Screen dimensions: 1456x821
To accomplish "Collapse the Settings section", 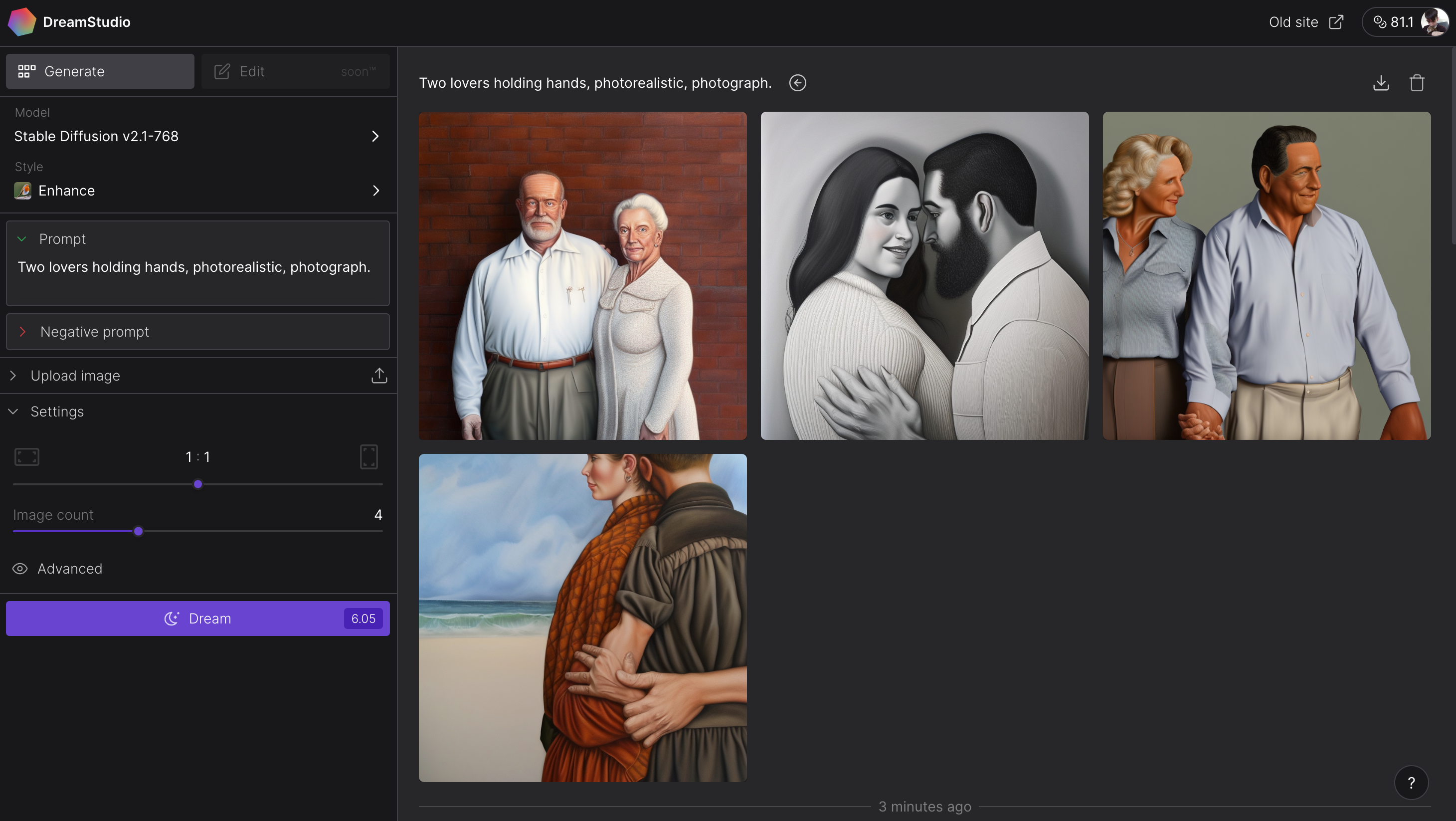I will pos(13,411).
